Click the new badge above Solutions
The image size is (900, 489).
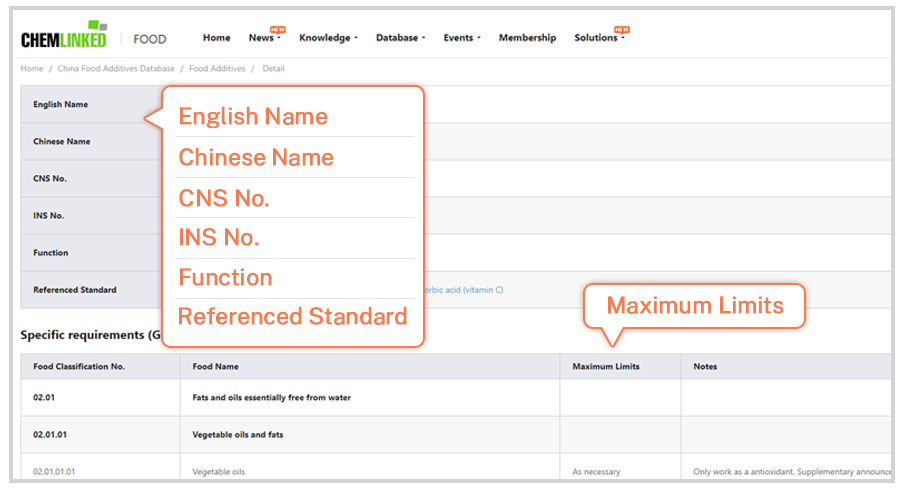(x=622, y=29)
